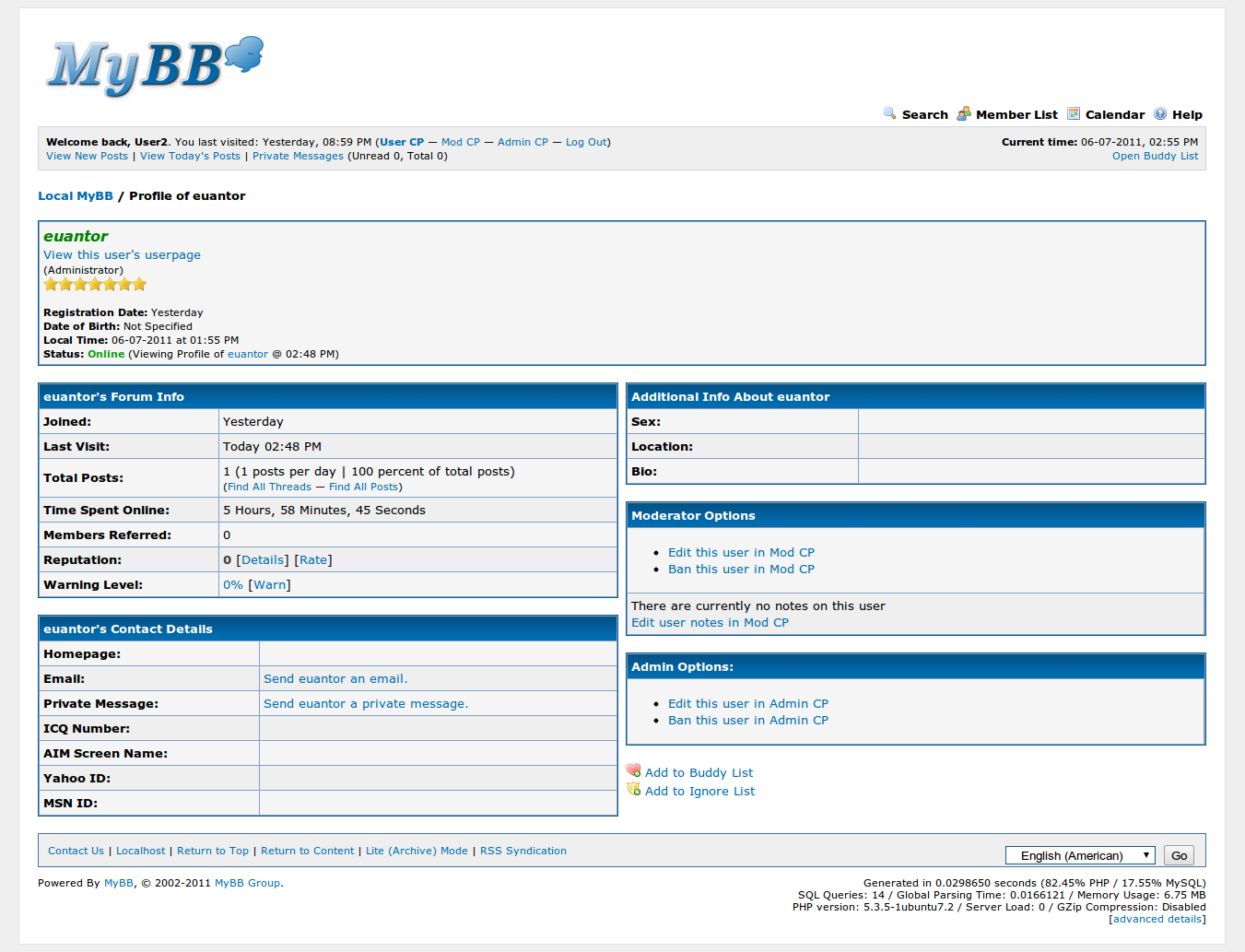1245x952 pixels.
Task: Open the Member List menu item
Action: coord(1016,115)
